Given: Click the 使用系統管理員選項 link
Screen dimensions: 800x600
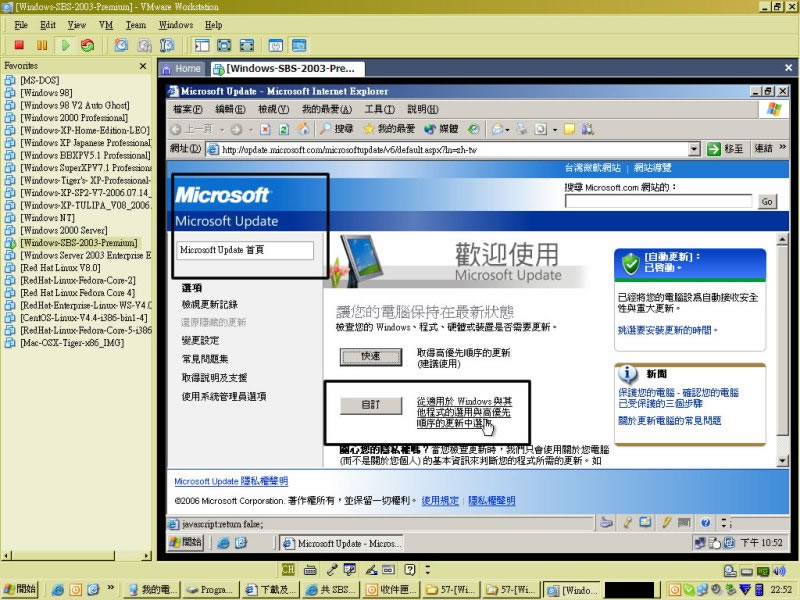Looking at the screenshot, I should coord(224,396).
